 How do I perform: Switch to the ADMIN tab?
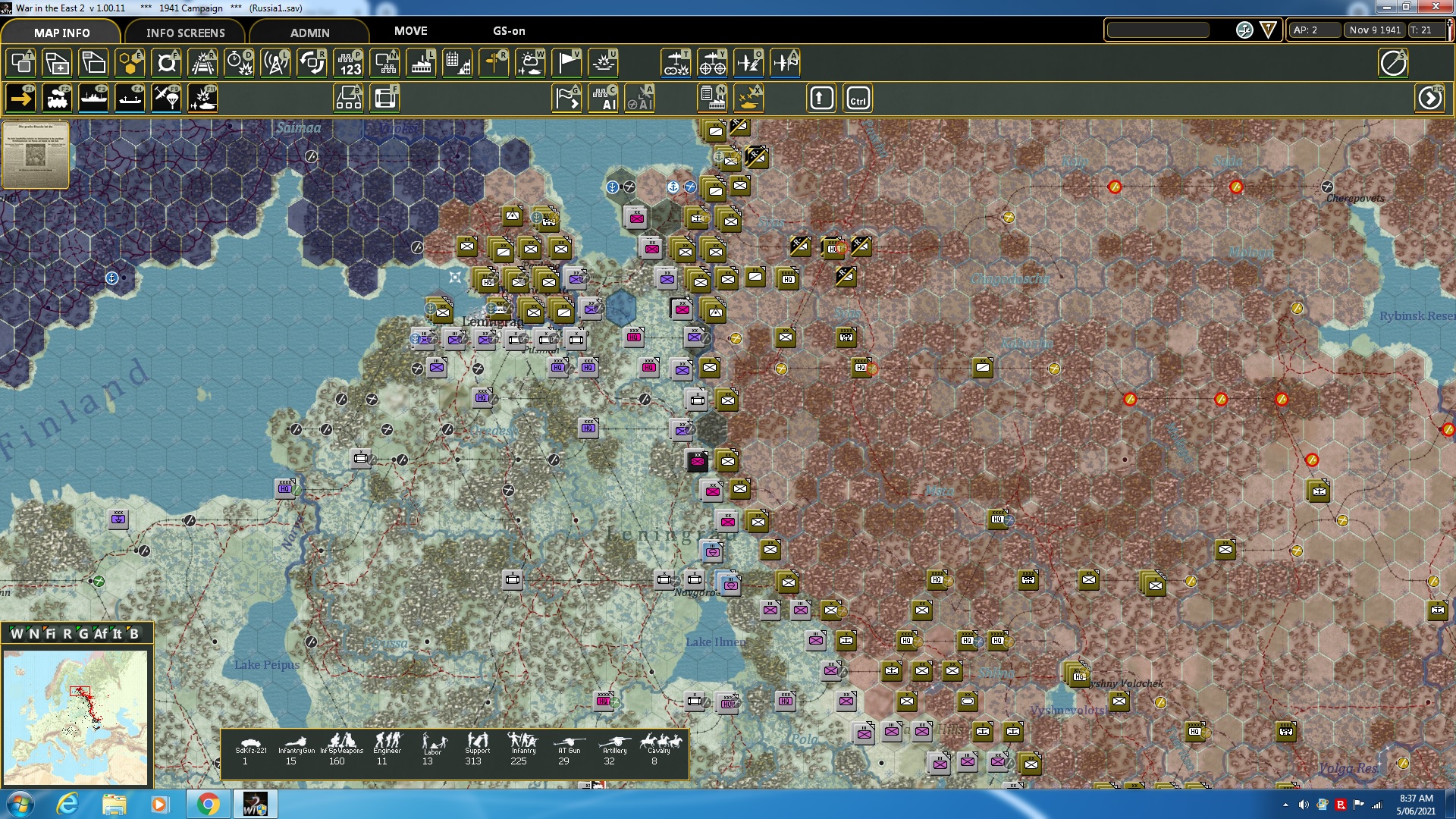pyautogui.click(x=309, y=33)
